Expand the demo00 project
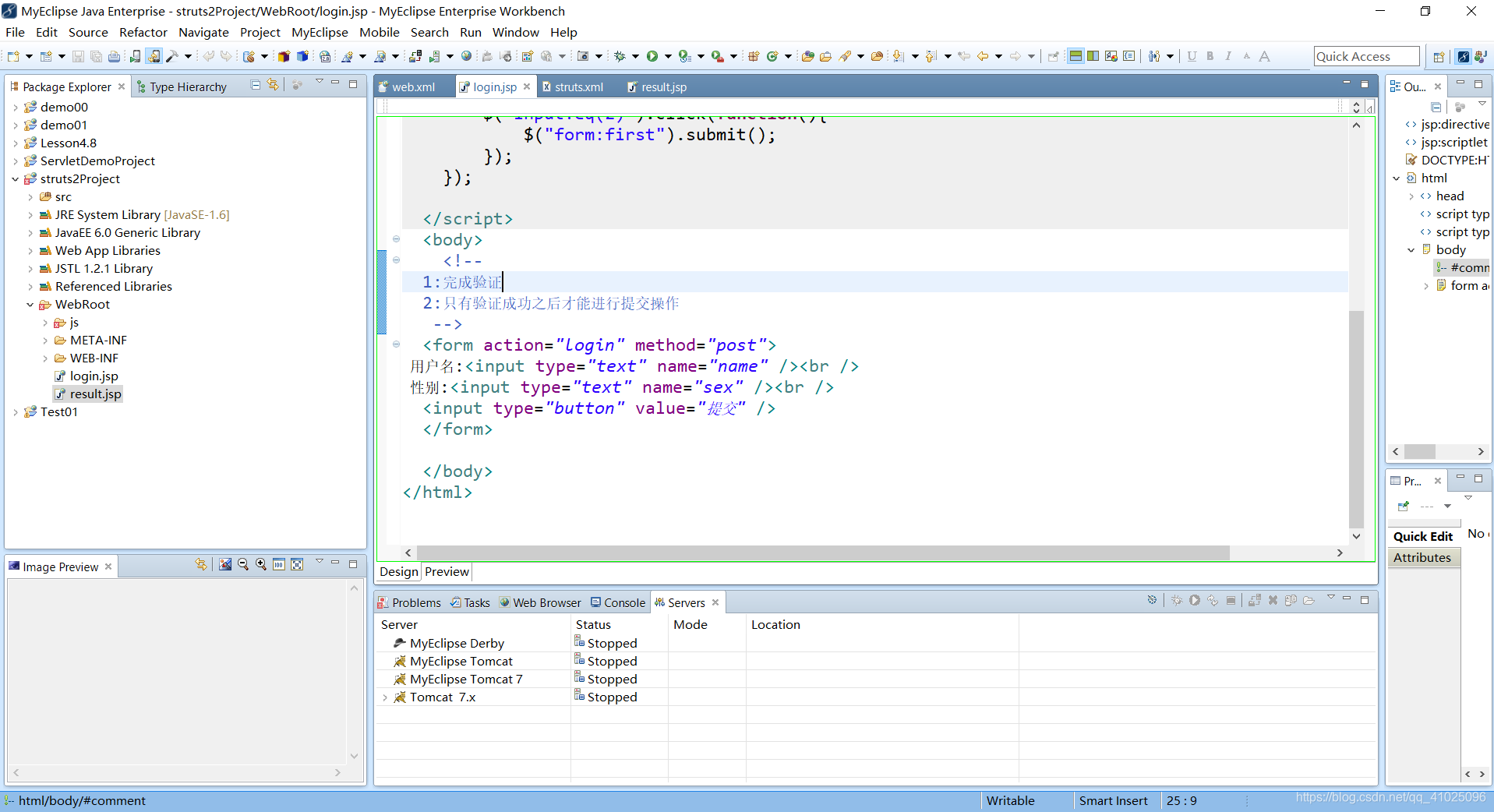 (x=16, y=107)
